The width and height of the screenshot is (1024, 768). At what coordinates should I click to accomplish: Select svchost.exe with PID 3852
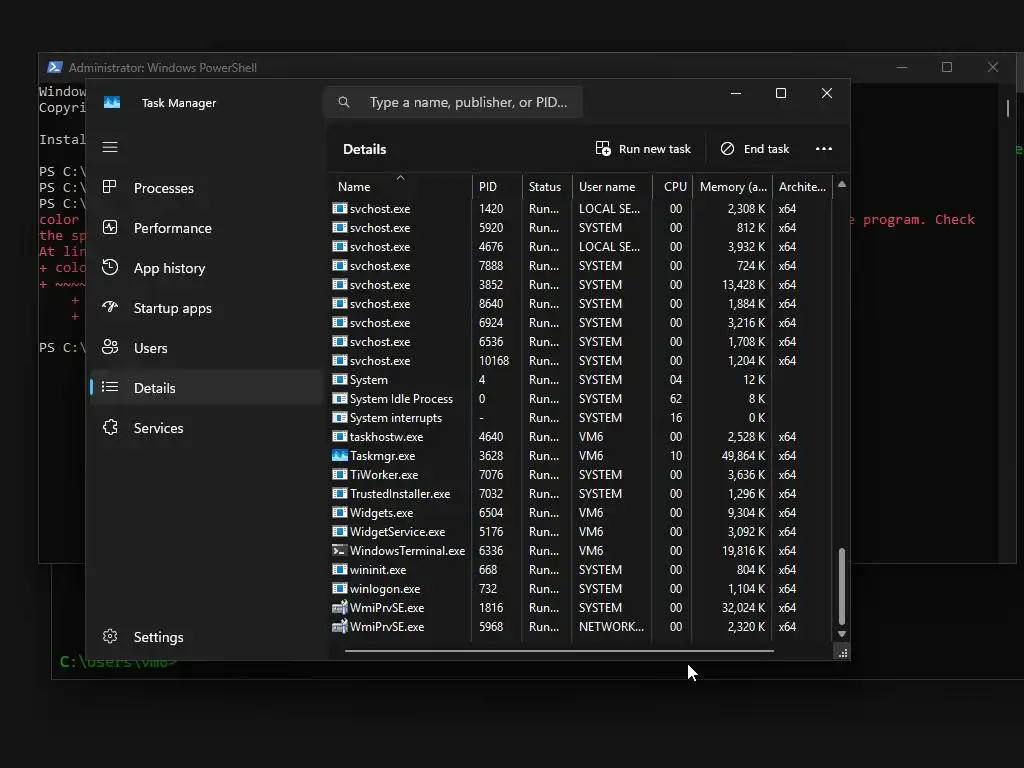coord(581,285)
